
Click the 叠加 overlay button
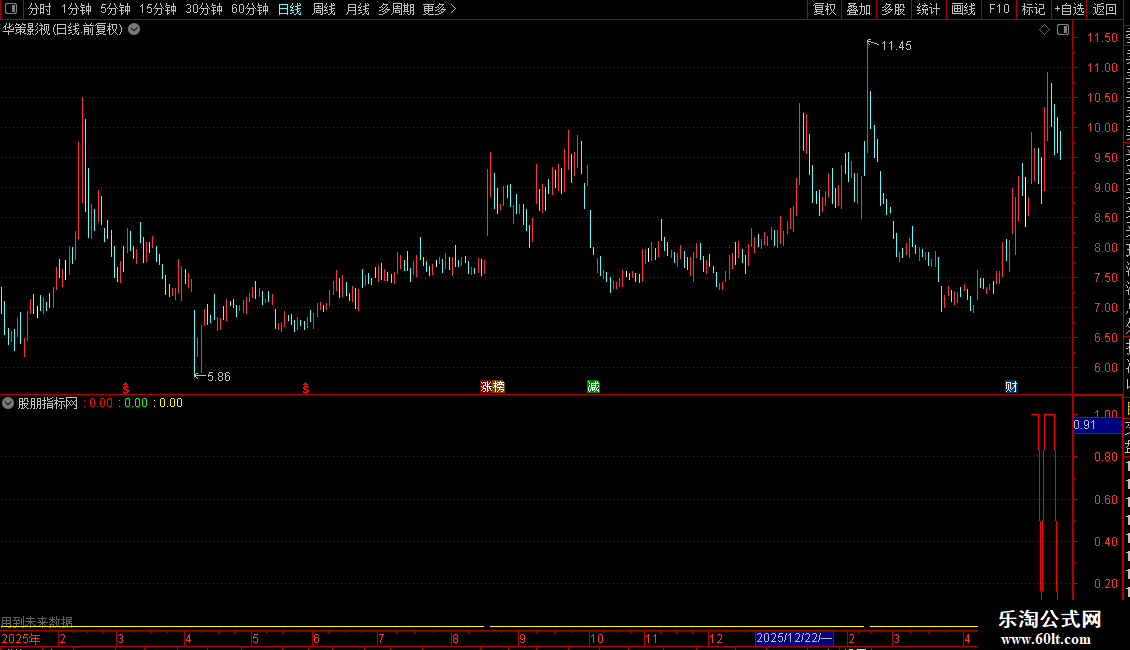pyautogui.click(x=858, y=9)
